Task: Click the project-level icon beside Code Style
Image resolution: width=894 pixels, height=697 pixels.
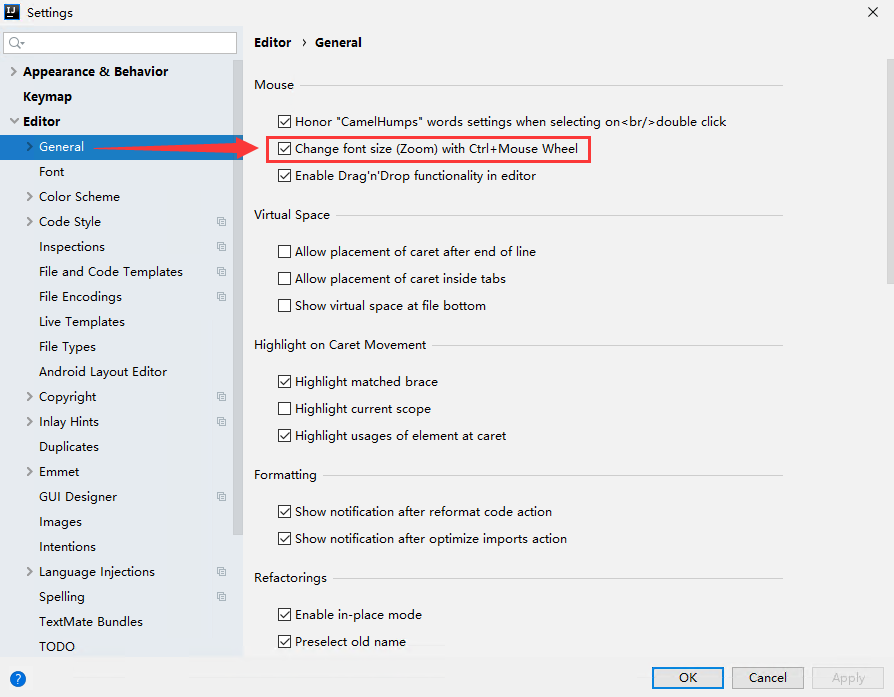Action: 221,221
